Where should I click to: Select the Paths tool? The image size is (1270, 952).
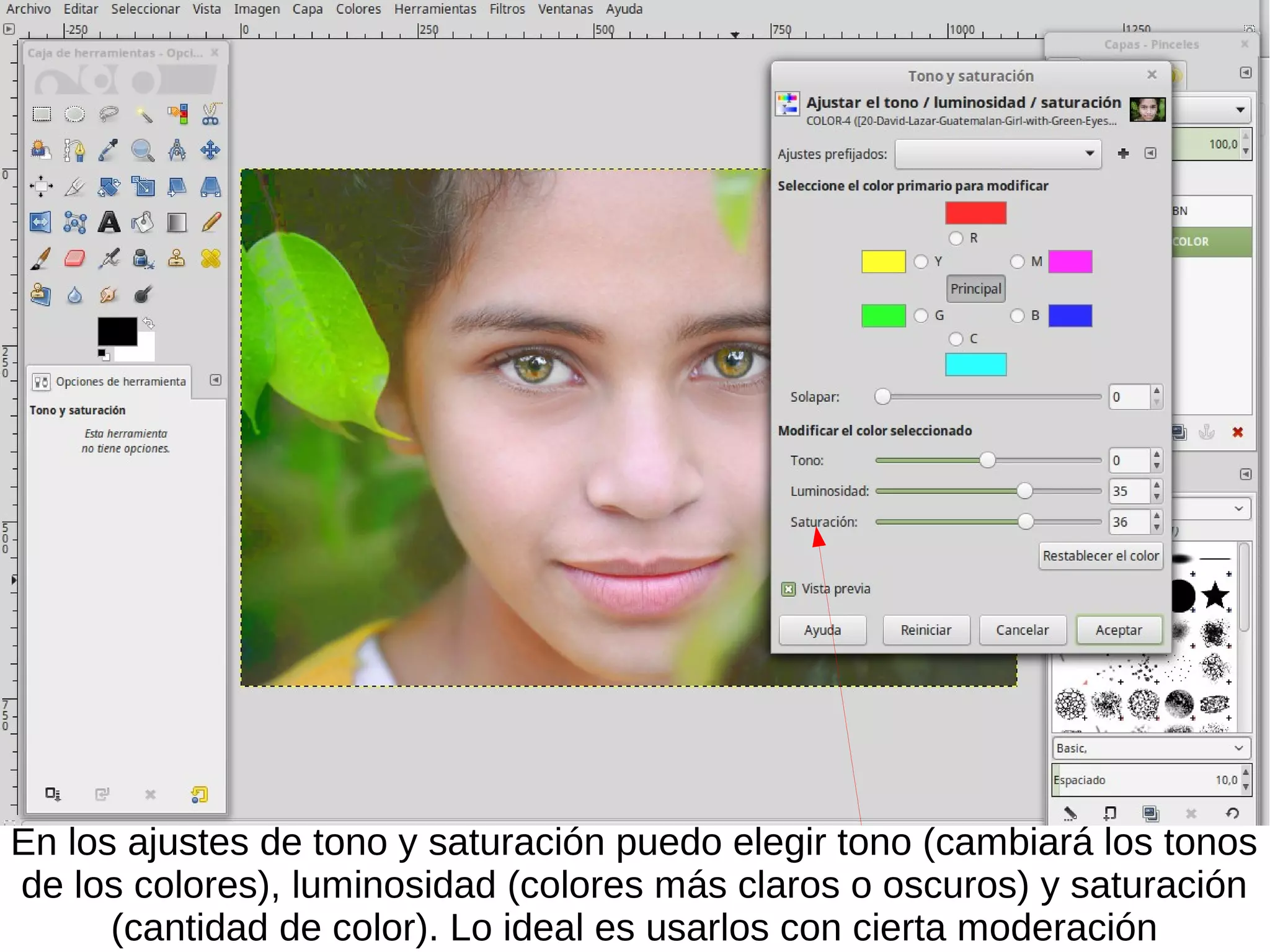coord(75,150)
